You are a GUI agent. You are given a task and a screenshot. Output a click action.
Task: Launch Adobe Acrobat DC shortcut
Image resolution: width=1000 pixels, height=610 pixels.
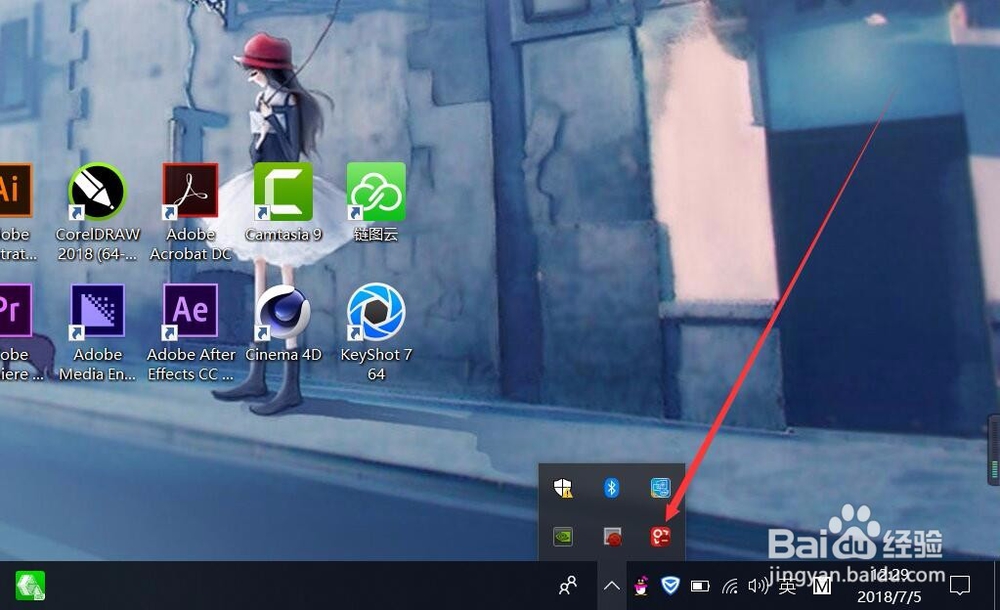point(190,191)
